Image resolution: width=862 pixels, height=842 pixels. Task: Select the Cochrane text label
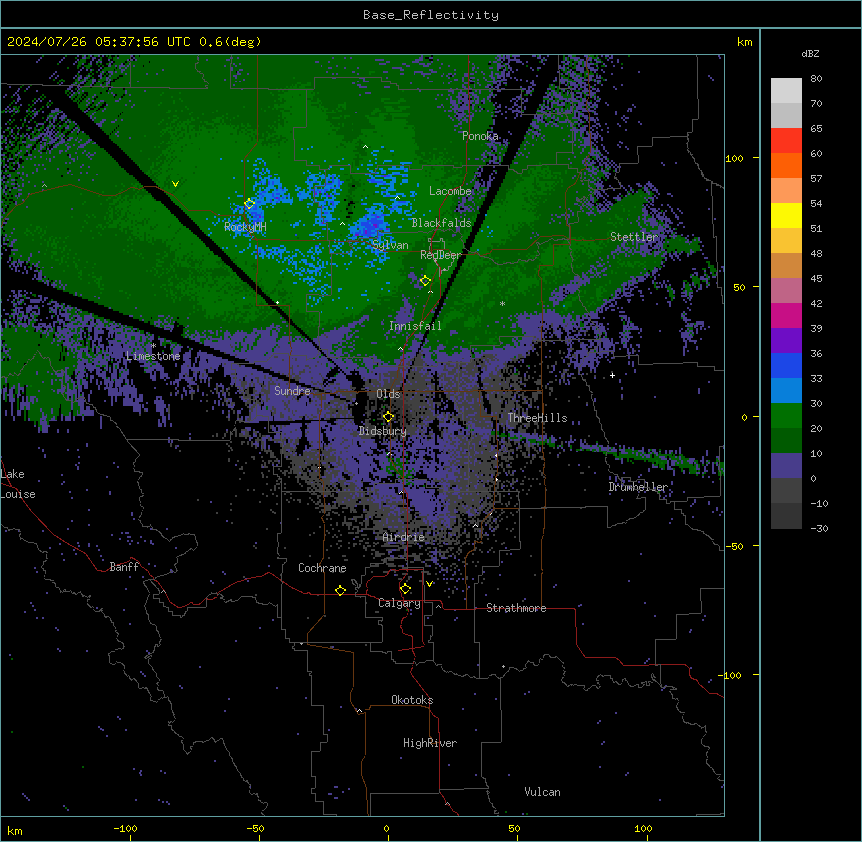pyautogui.click(x=322, y=568)
